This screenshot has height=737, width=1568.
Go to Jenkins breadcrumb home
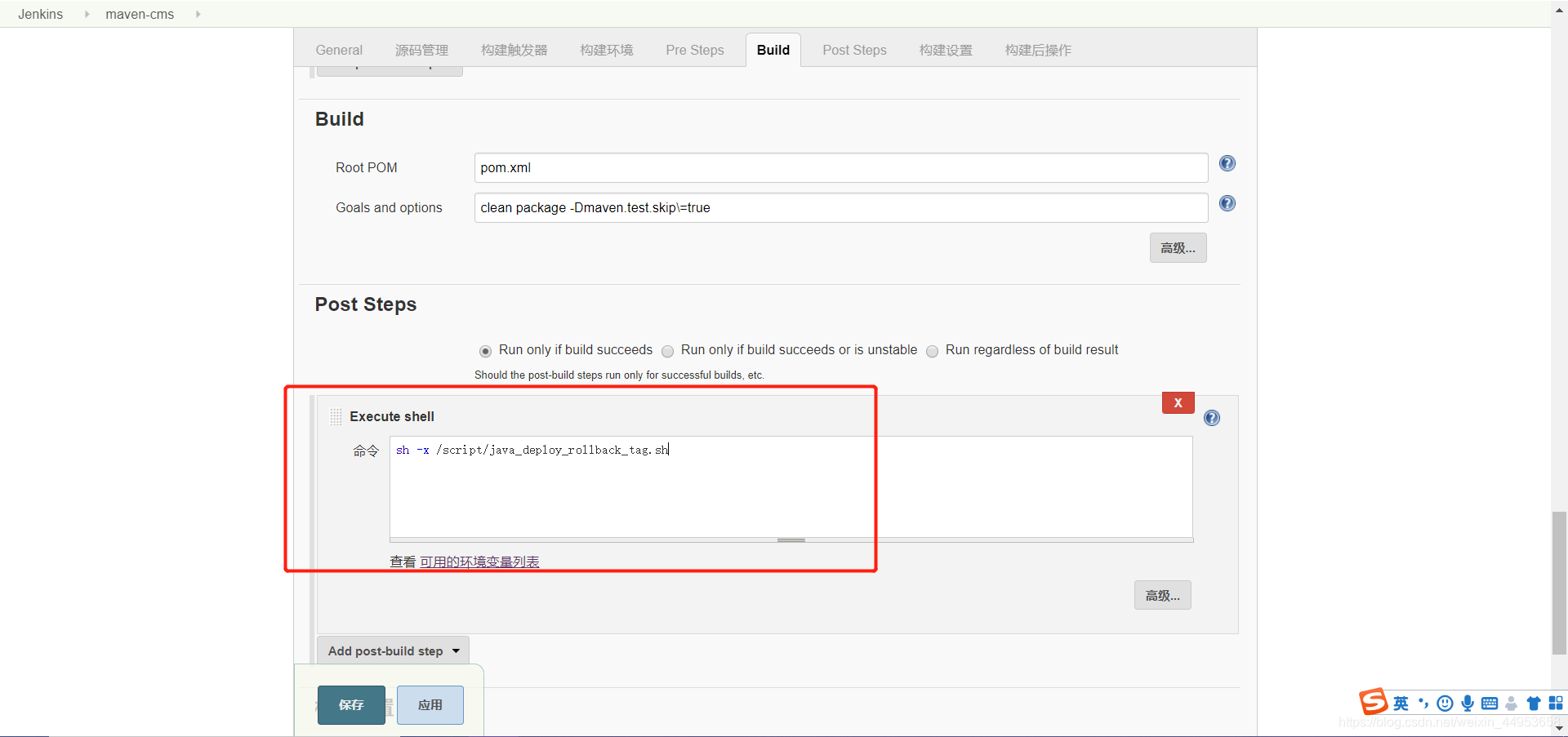(41, 14)
